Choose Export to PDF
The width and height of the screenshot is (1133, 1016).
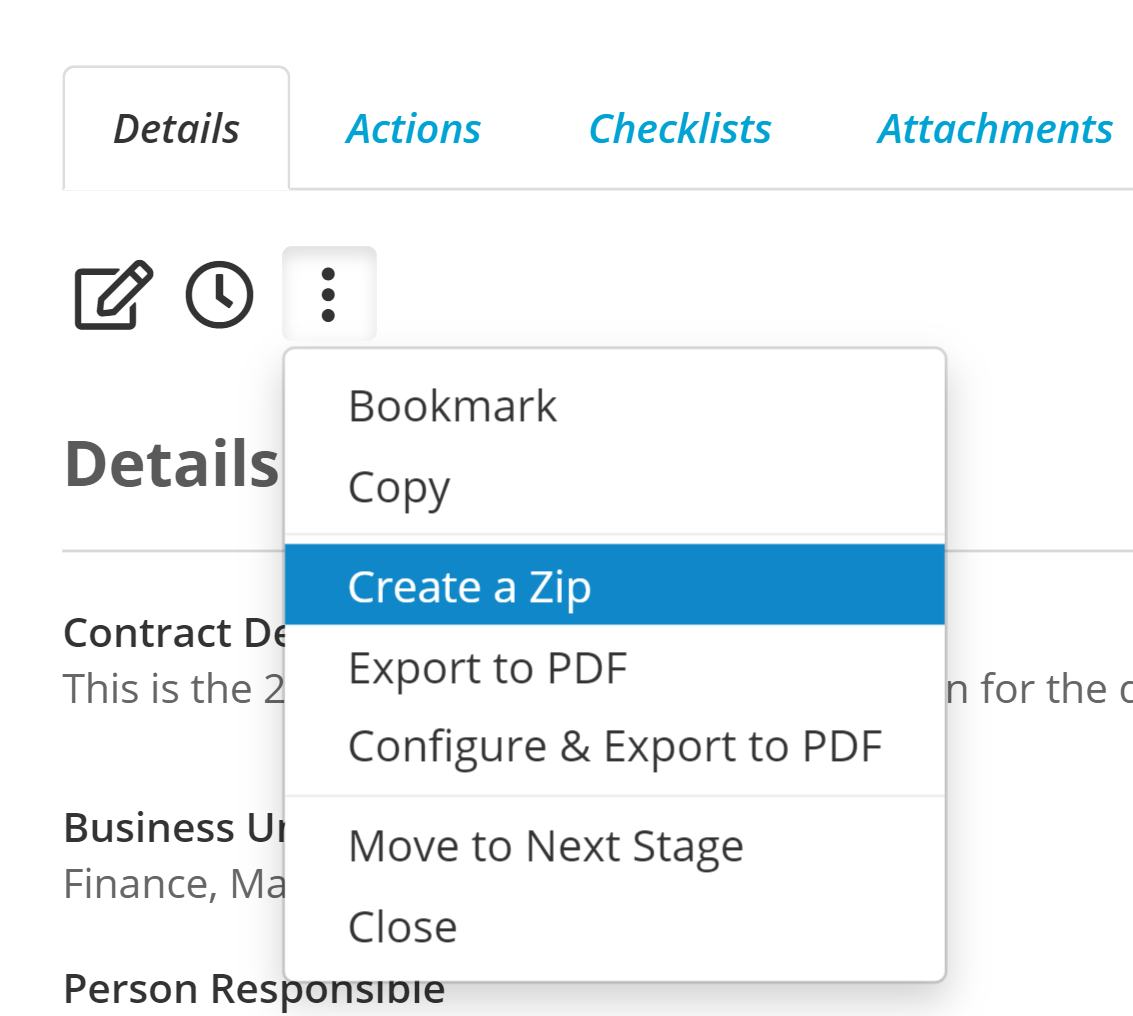tap(615, 668)
